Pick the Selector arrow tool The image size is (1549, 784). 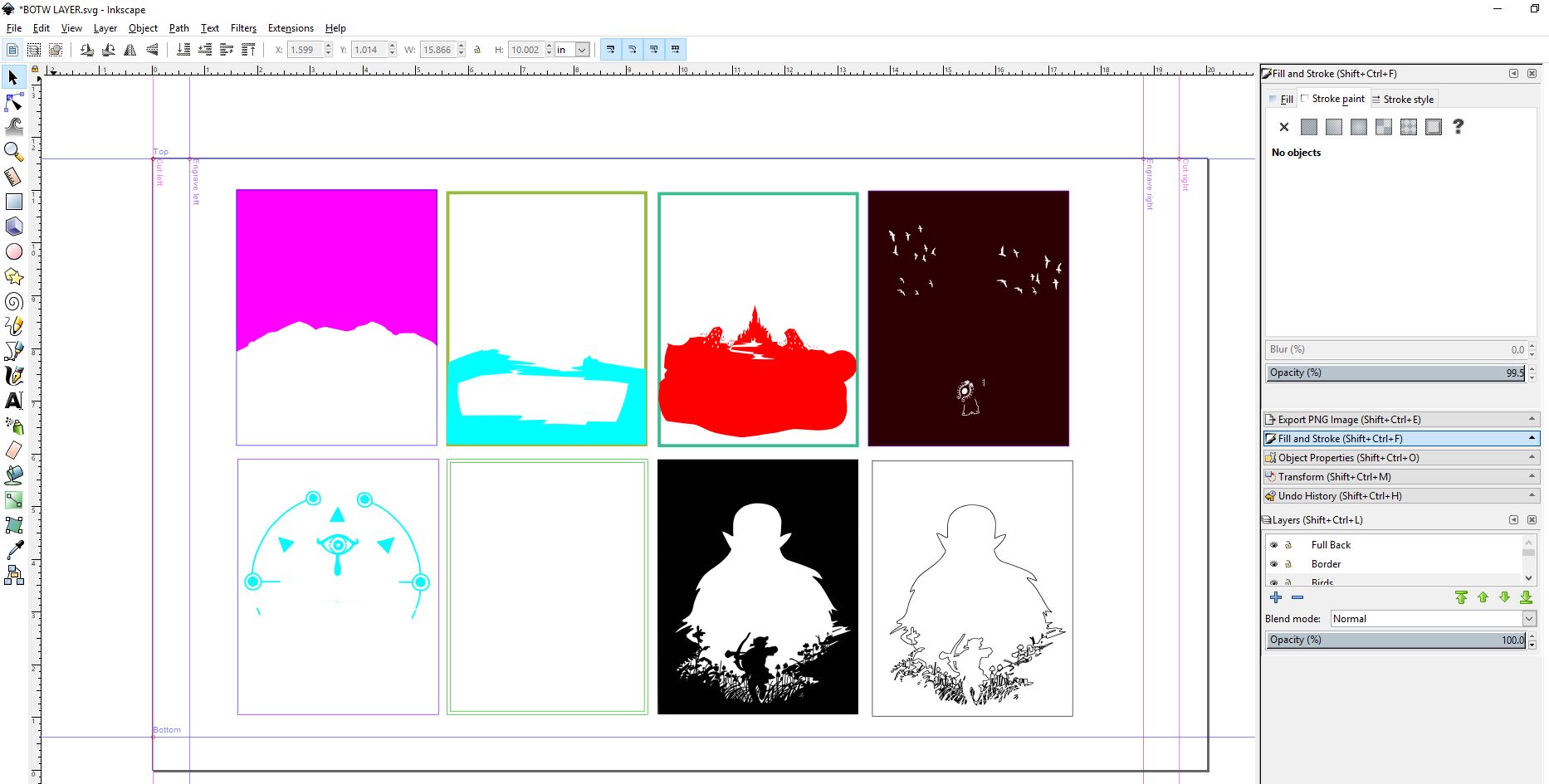click(13, 77)
